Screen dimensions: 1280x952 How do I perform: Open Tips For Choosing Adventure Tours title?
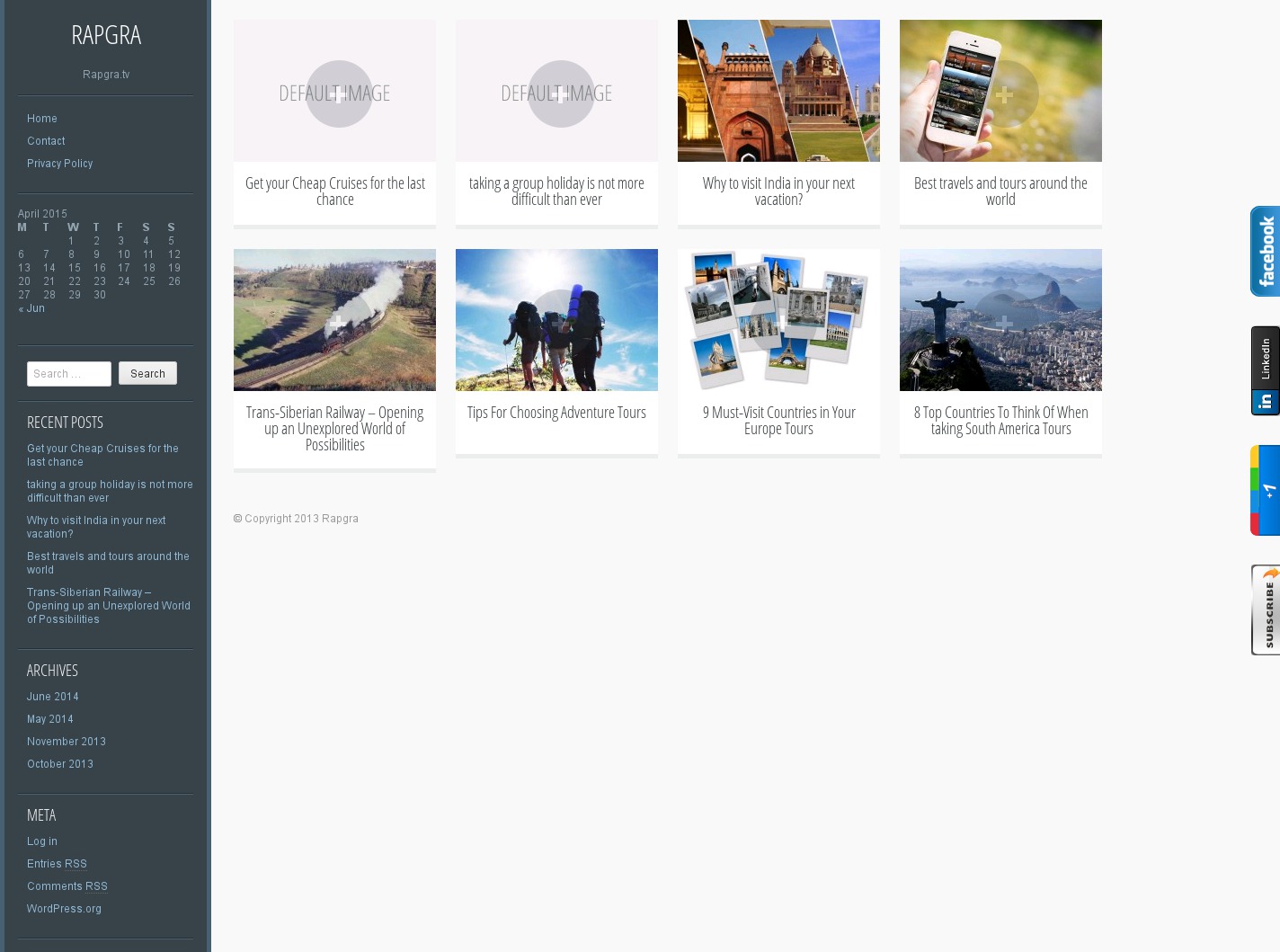coord(556,413)
